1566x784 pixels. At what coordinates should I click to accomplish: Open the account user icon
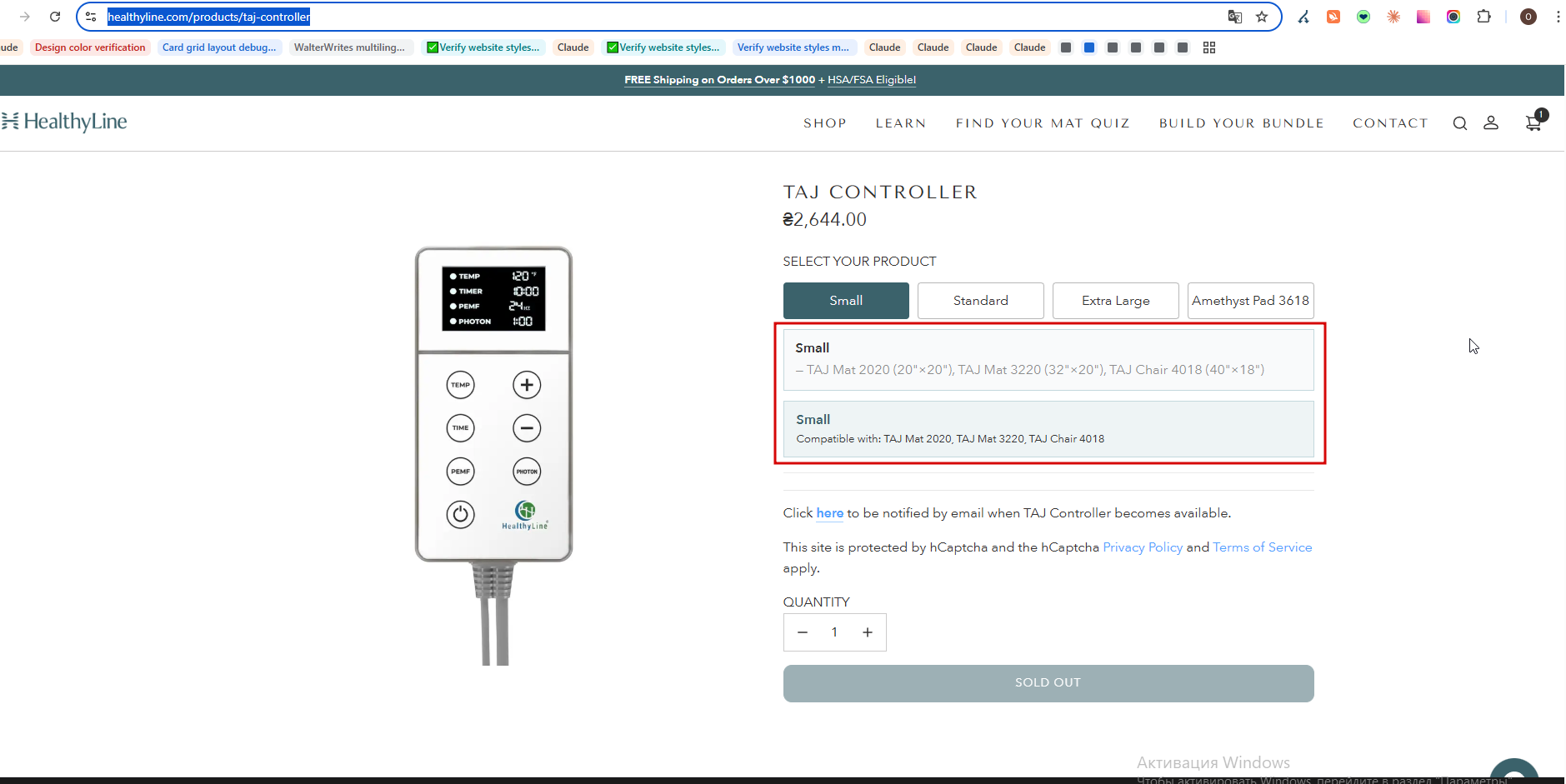pyautogui.click(x=1491, y=122)
